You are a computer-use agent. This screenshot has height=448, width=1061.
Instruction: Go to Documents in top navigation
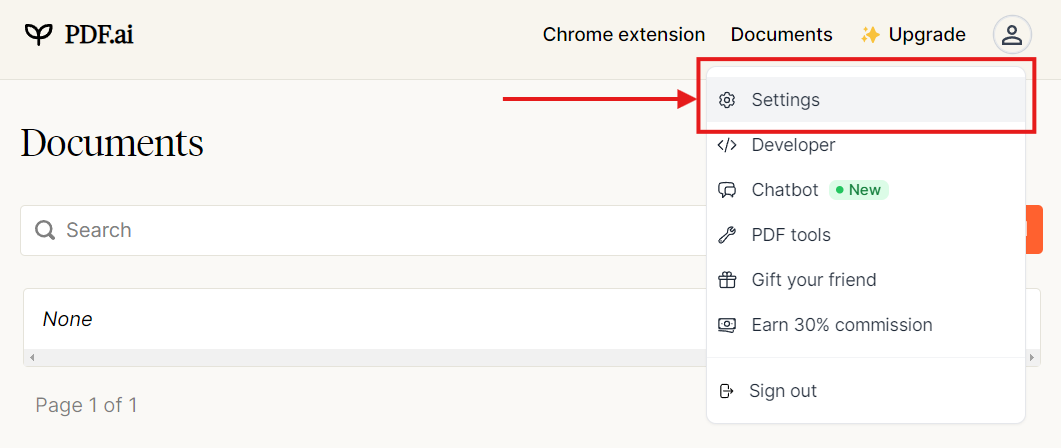[x=781, y=35]
